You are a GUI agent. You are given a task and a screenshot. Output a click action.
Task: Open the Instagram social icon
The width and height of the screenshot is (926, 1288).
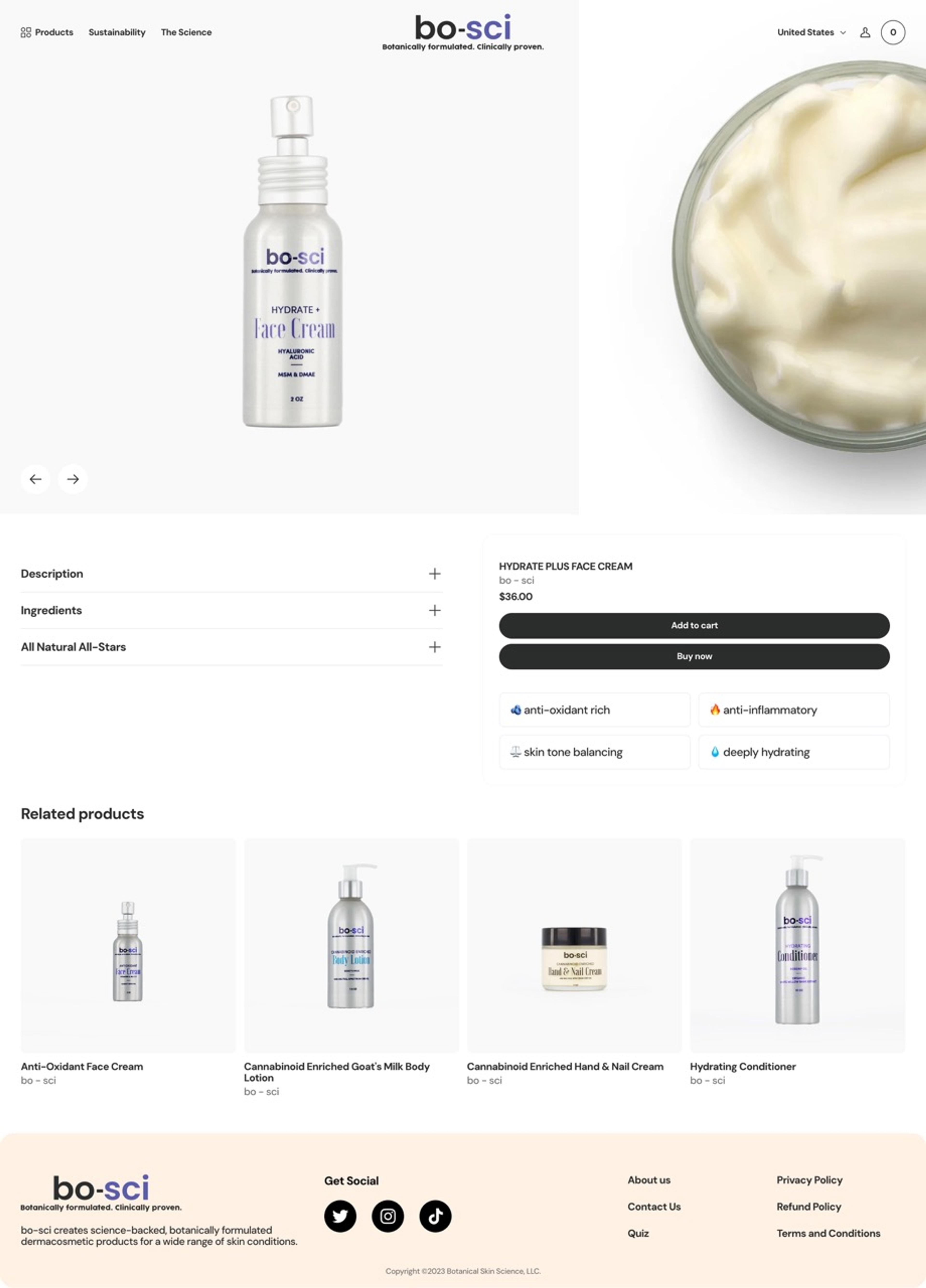click(388, 1216)
